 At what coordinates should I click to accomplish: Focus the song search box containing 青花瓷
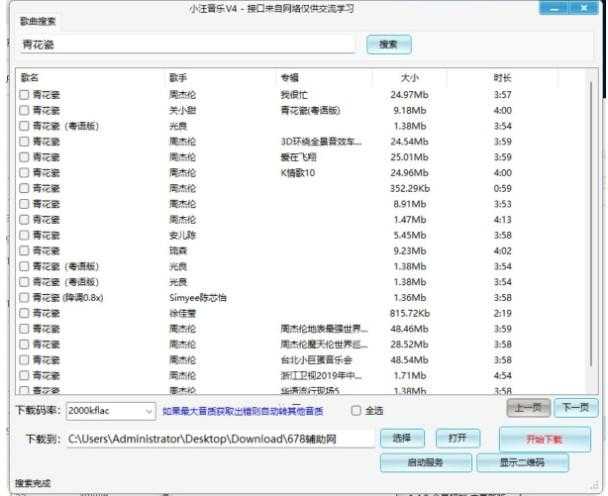[x=185, y=44]
